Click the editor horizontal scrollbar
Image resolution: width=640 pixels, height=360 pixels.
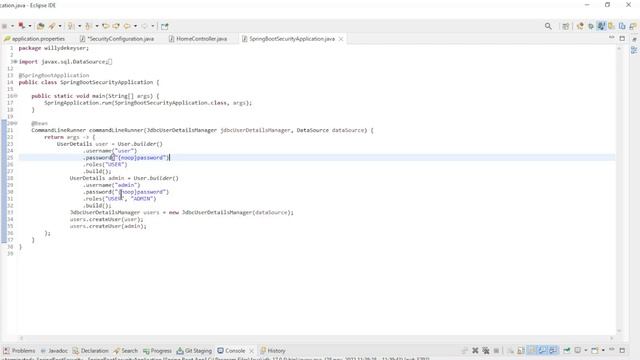click(x=316, y=338)
